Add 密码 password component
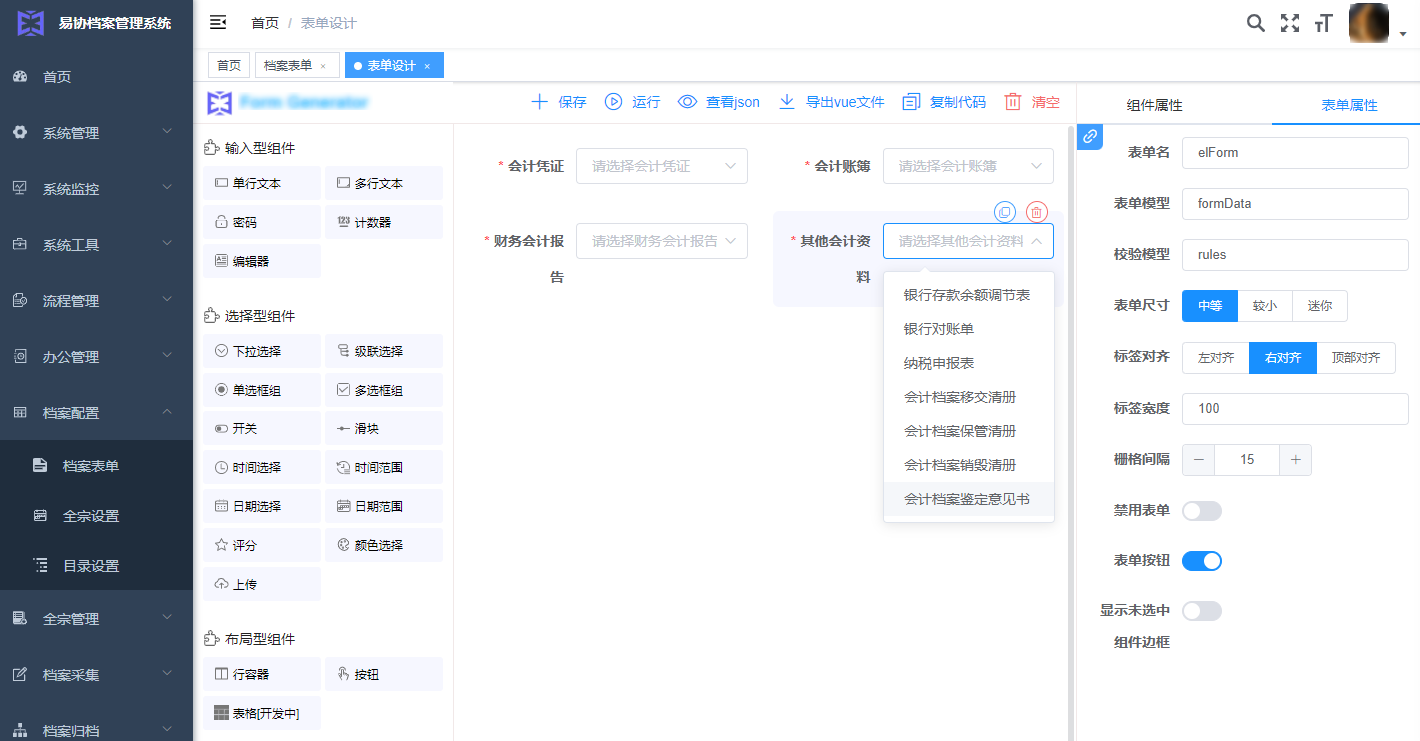 [262, 222]
